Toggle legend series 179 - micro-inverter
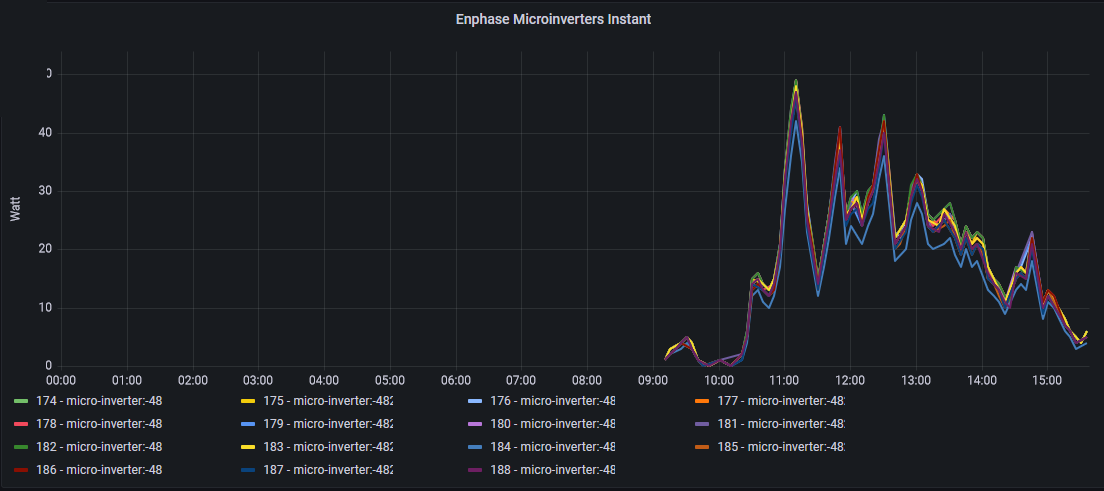Screen dimensions: 1104x491 327,424
